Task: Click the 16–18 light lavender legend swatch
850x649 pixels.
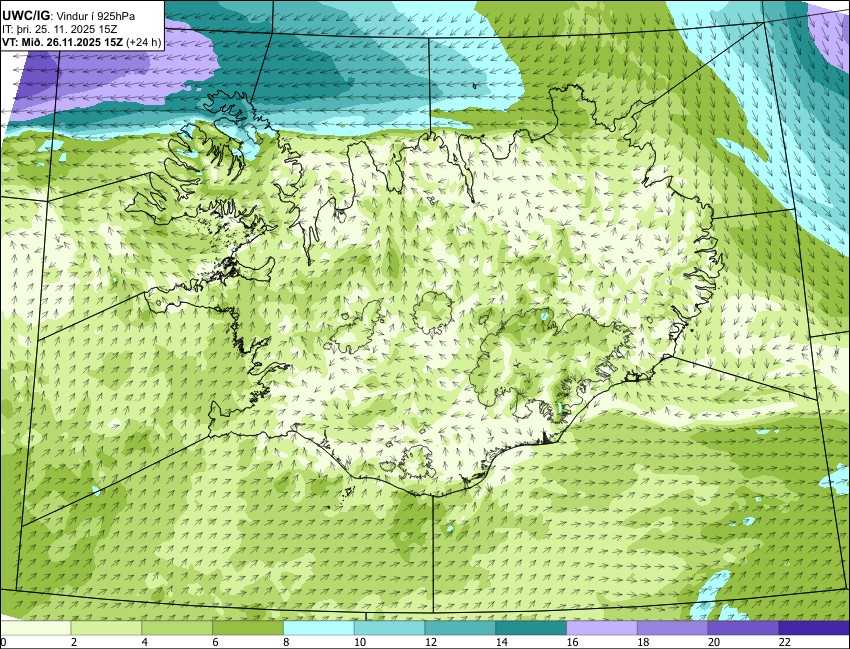Action: (x=602, y=628)
